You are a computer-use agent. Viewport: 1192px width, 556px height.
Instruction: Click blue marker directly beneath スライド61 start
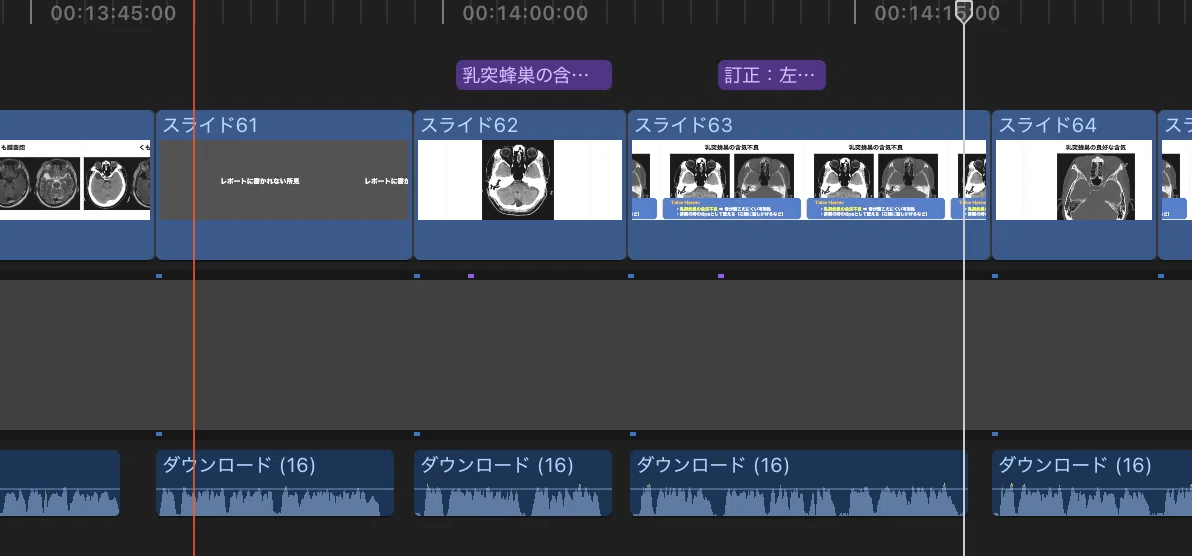(x=159, y=275)
